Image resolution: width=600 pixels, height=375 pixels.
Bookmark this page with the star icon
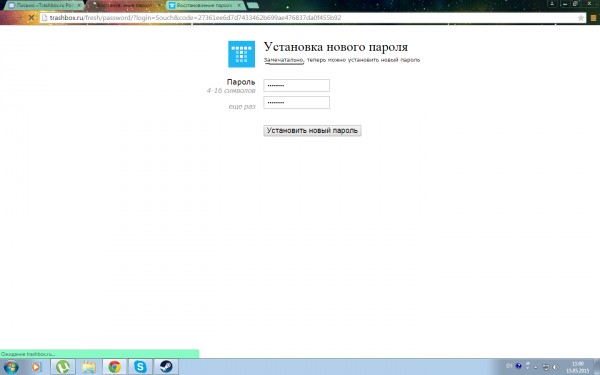coord(580,18)
